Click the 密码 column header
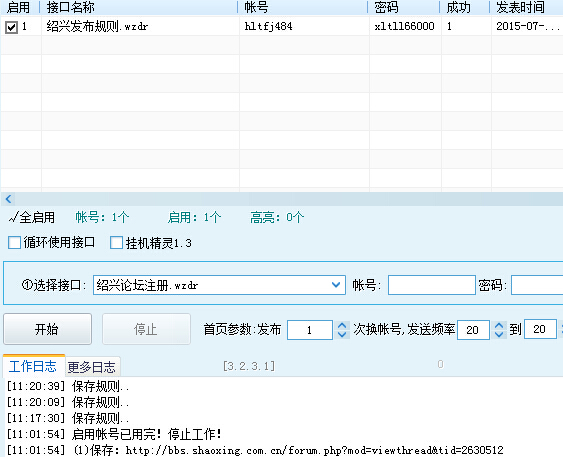This screenshot has height=457, width=563. (x=404, y=7)
